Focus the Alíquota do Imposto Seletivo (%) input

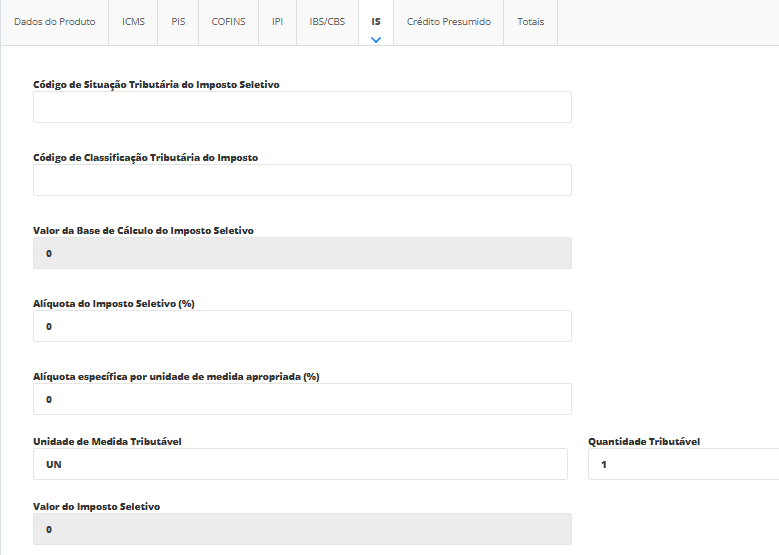pyautogui.click(x=302, y=326)
